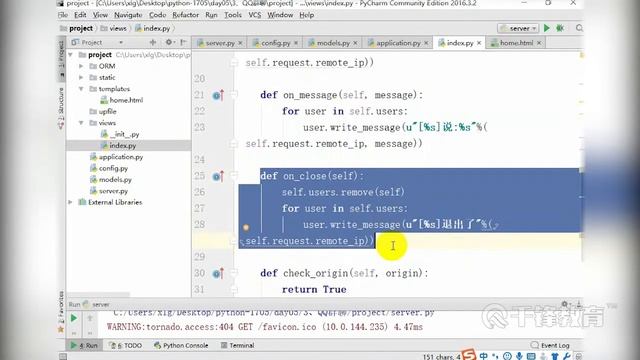
Task: Click override gutter icon on line 30
Action: pyautogui.click(x=218, y=273)
